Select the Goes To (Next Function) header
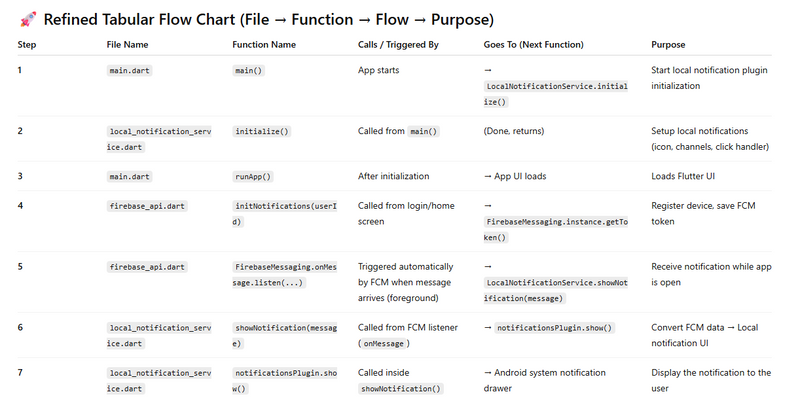The width and height of the screenshot is (800, 420). 533,45
